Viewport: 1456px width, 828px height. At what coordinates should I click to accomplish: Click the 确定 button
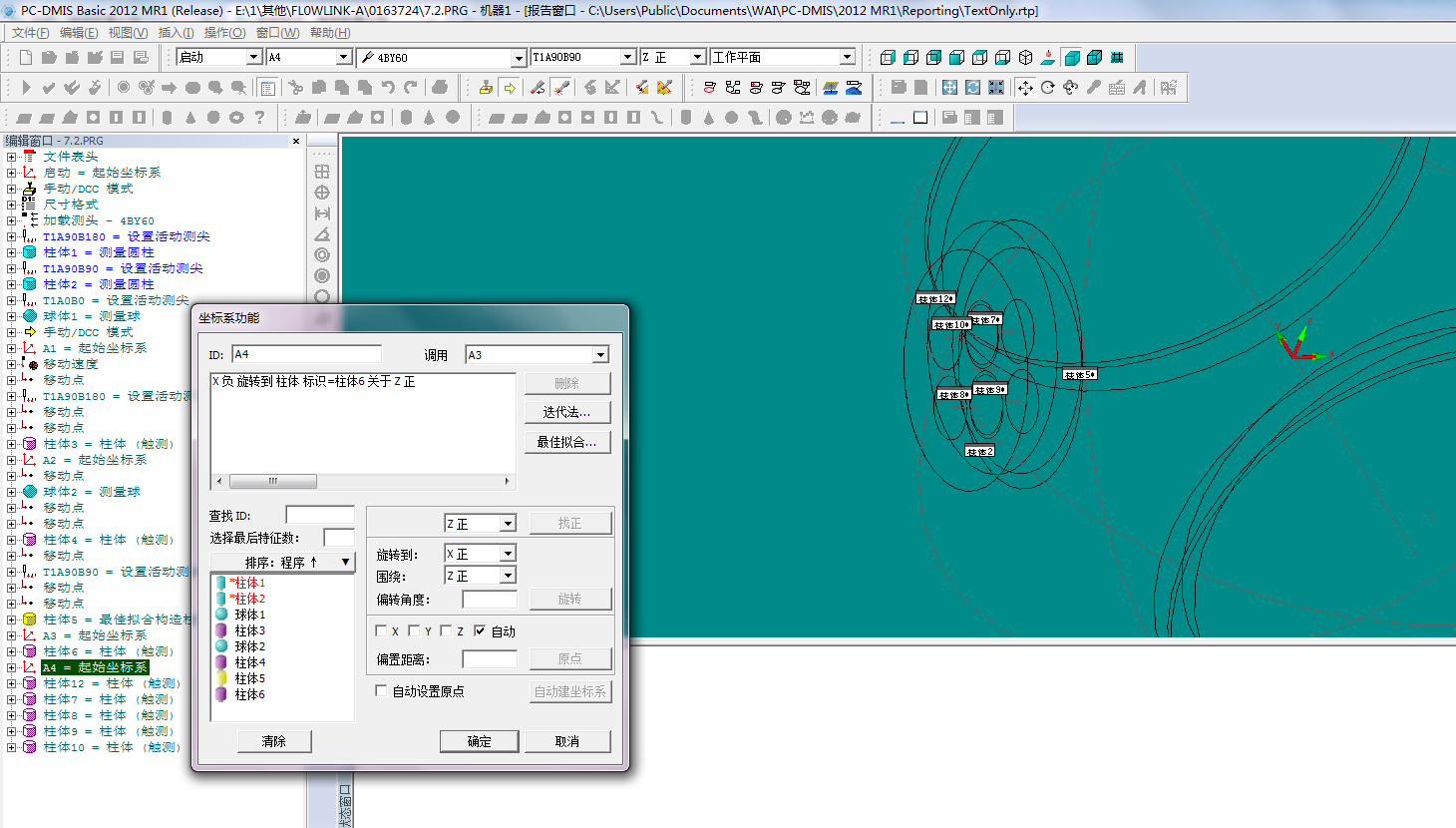tap(479, 741)
